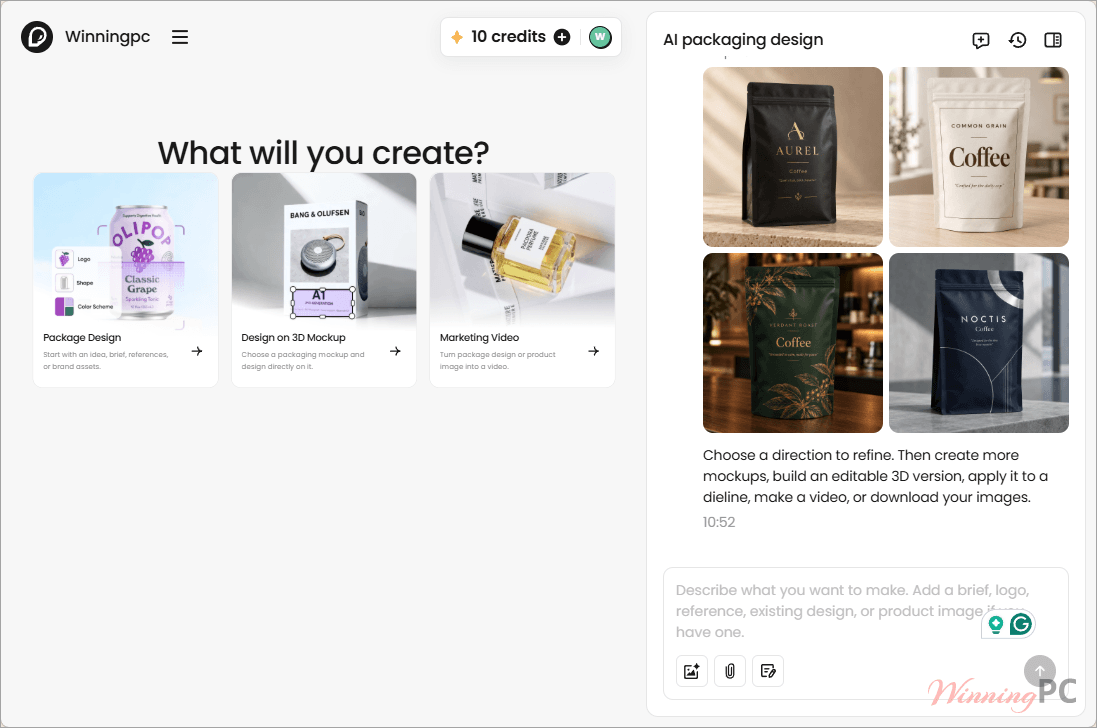Open the Grammarly icon in the text box
Viewport: 1097px width, 728px height.
[1021, 624]
